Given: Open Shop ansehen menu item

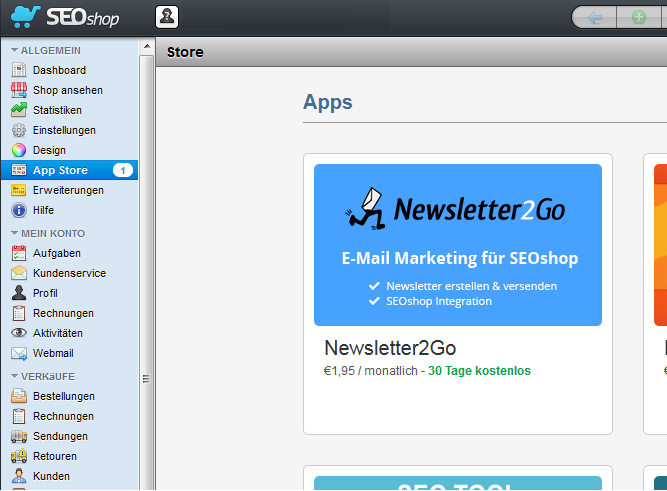Looking at the screenshot, I should (68, 90).
